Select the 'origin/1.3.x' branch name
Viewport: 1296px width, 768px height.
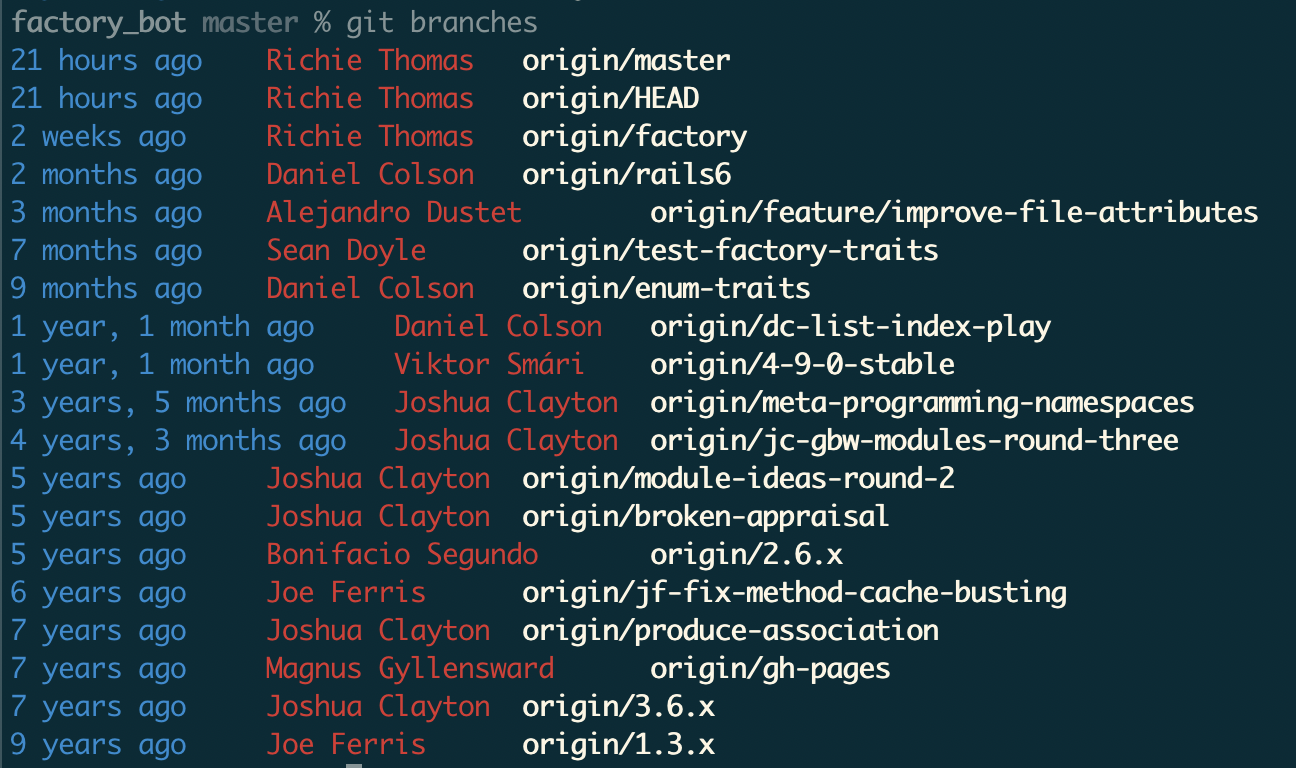pyautogui.click(x=618, y=745)
